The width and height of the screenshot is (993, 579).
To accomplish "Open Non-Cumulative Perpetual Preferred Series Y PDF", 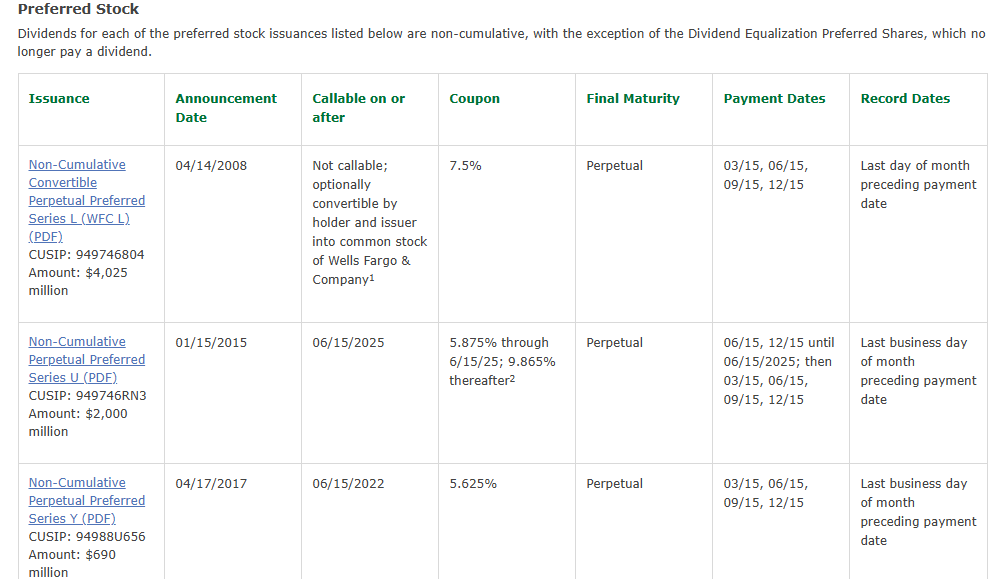I will (87, 500).
